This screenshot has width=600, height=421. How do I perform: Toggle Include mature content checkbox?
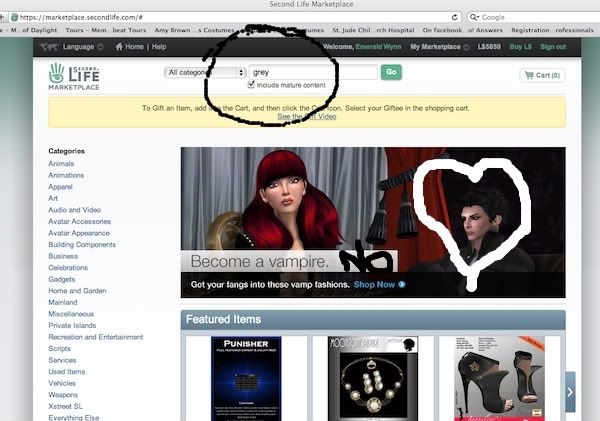[x=251, y=85]
